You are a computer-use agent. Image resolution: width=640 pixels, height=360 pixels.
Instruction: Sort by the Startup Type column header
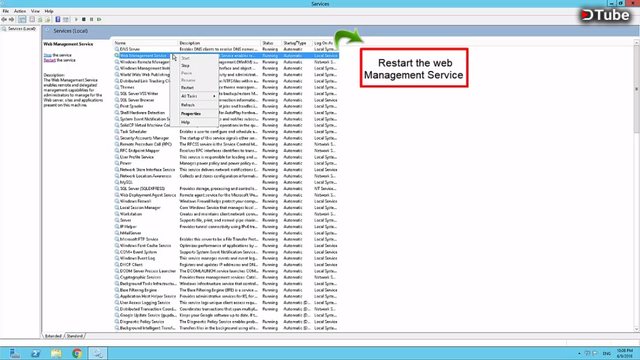tap(297, 43)
